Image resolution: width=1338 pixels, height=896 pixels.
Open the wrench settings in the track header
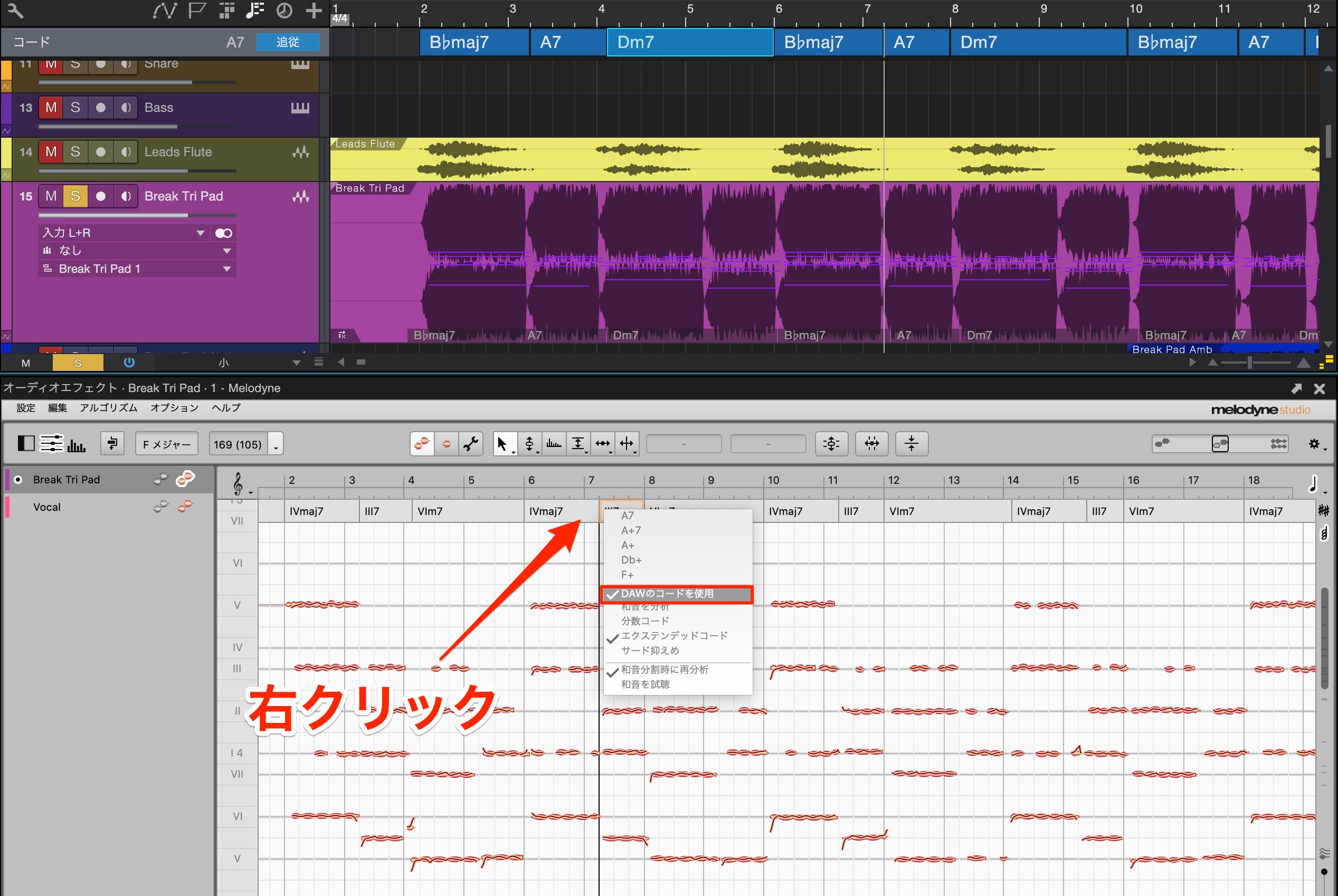coord(14,10)
